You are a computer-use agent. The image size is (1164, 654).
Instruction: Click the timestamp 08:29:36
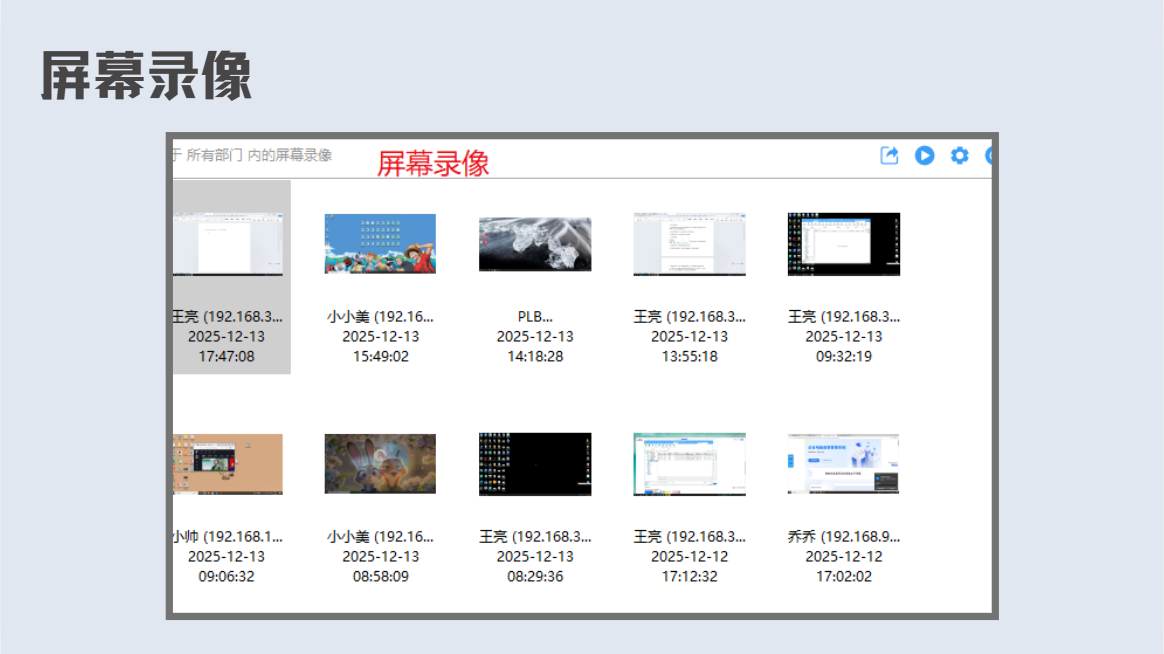pyautogui.click(x=534, y=576)
